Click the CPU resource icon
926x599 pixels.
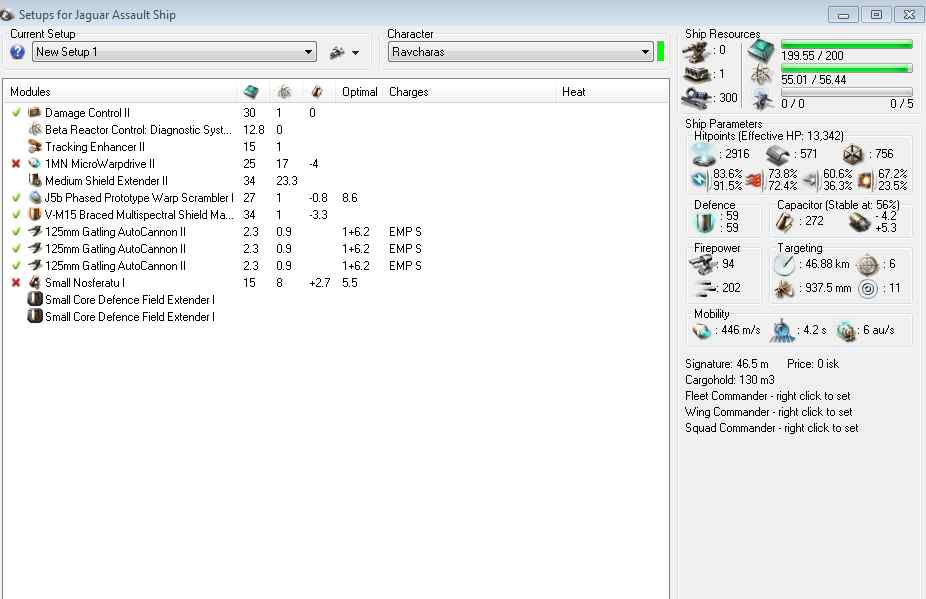761,51
